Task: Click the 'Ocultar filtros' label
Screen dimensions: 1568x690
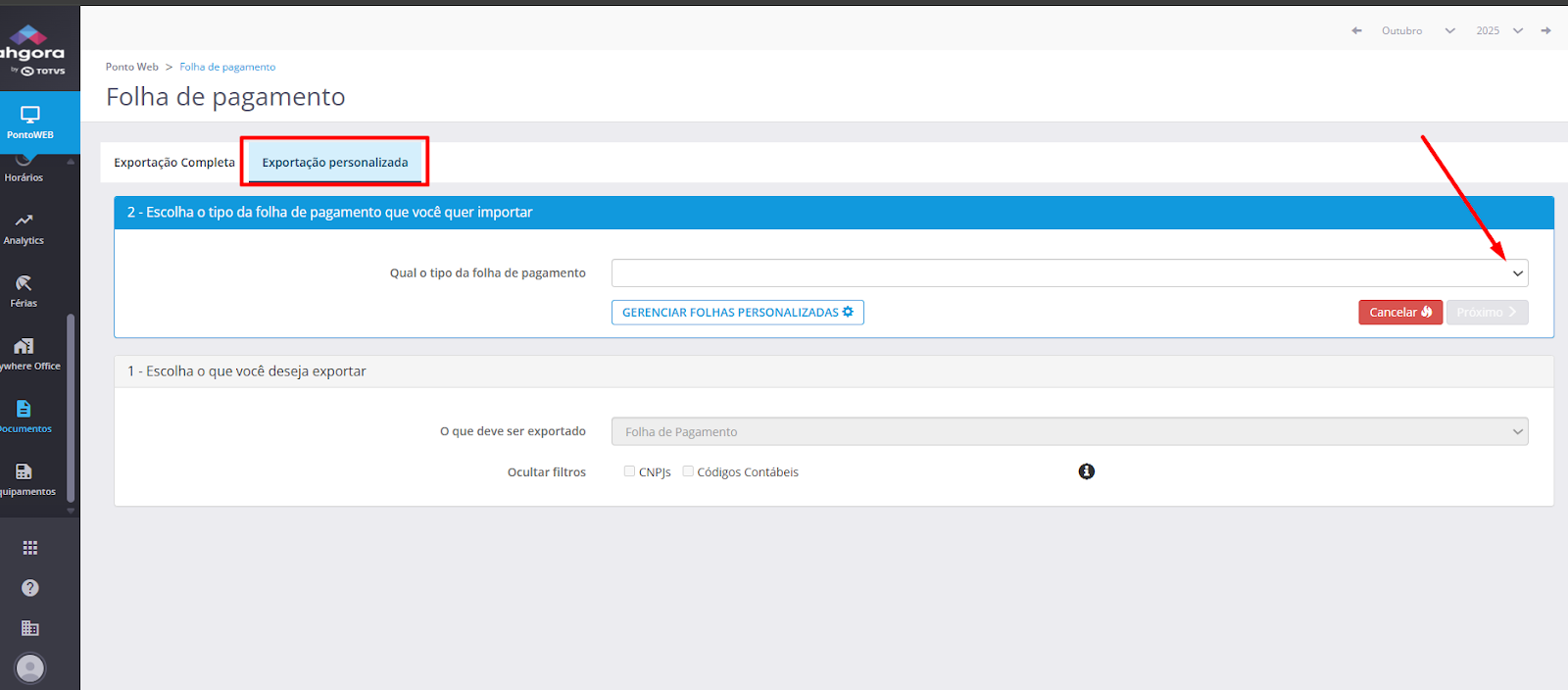Action: pyautogui.click(x=547, y=472)
